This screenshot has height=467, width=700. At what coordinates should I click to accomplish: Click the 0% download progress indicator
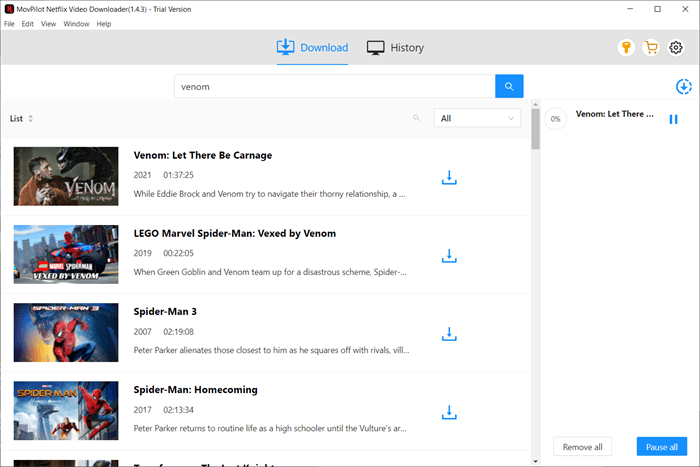556,119
